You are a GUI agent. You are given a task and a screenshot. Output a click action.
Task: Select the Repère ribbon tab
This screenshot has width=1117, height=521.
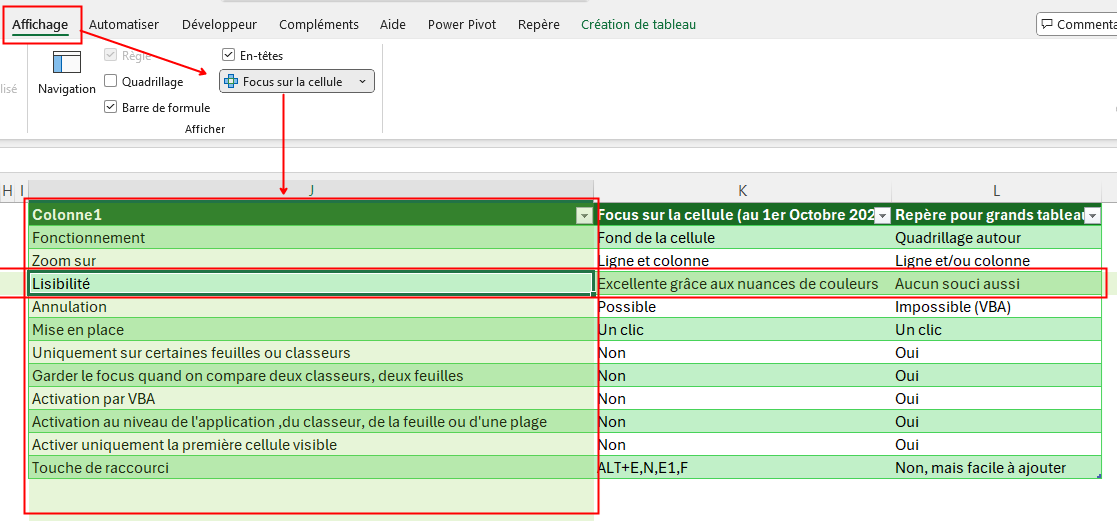538,24
